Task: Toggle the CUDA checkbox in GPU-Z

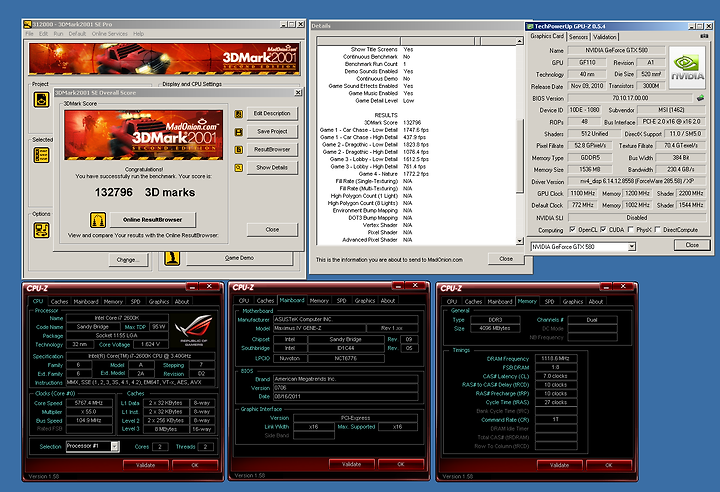Action: [x=603, y=229]
